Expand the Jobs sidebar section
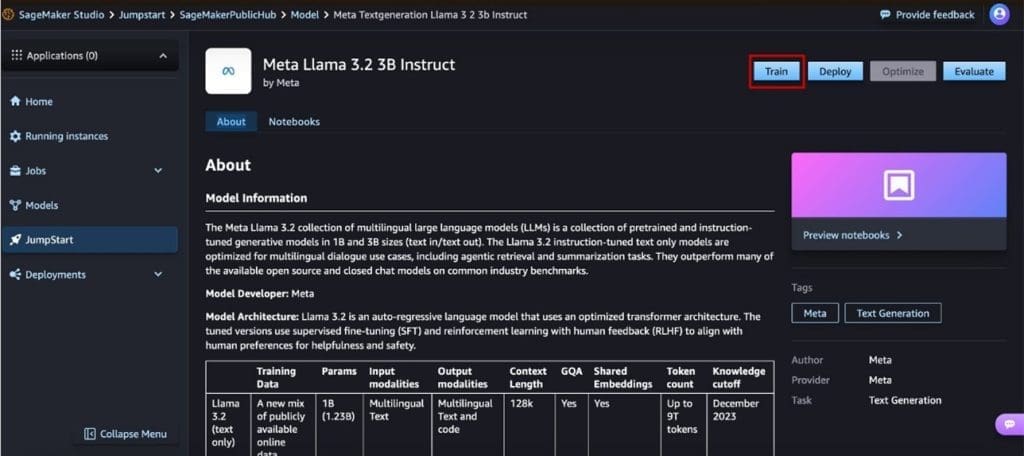Image resolution: width=1024 pixels, height=456 pixels. [158, 171]
